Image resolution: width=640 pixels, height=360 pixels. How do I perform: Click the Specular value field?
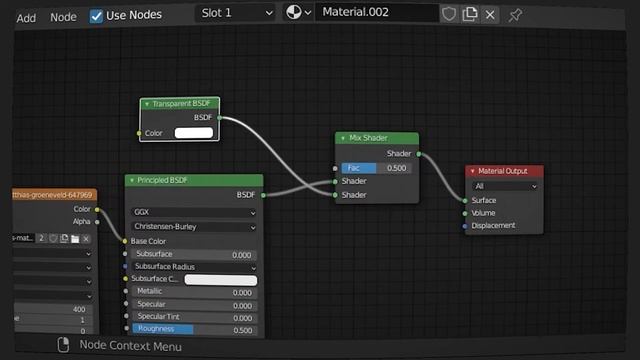click(194, 305)
